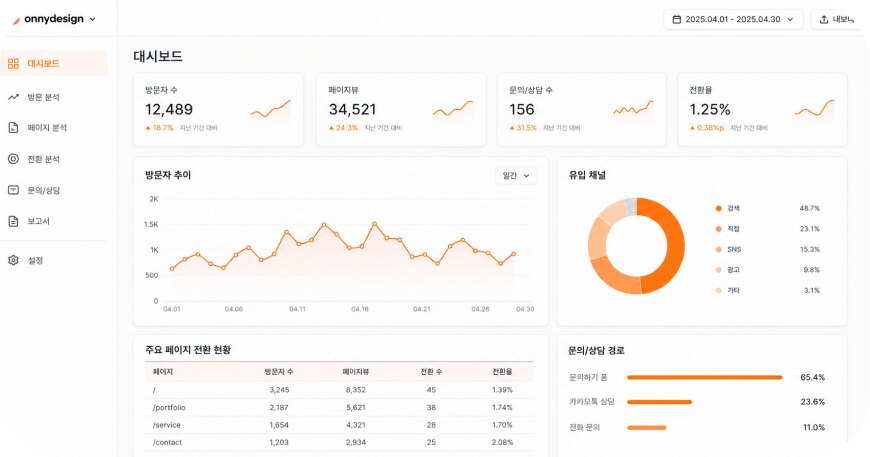Click the export upload icon
The height and width of the screenshot is (457, 870).
point(824,19)
